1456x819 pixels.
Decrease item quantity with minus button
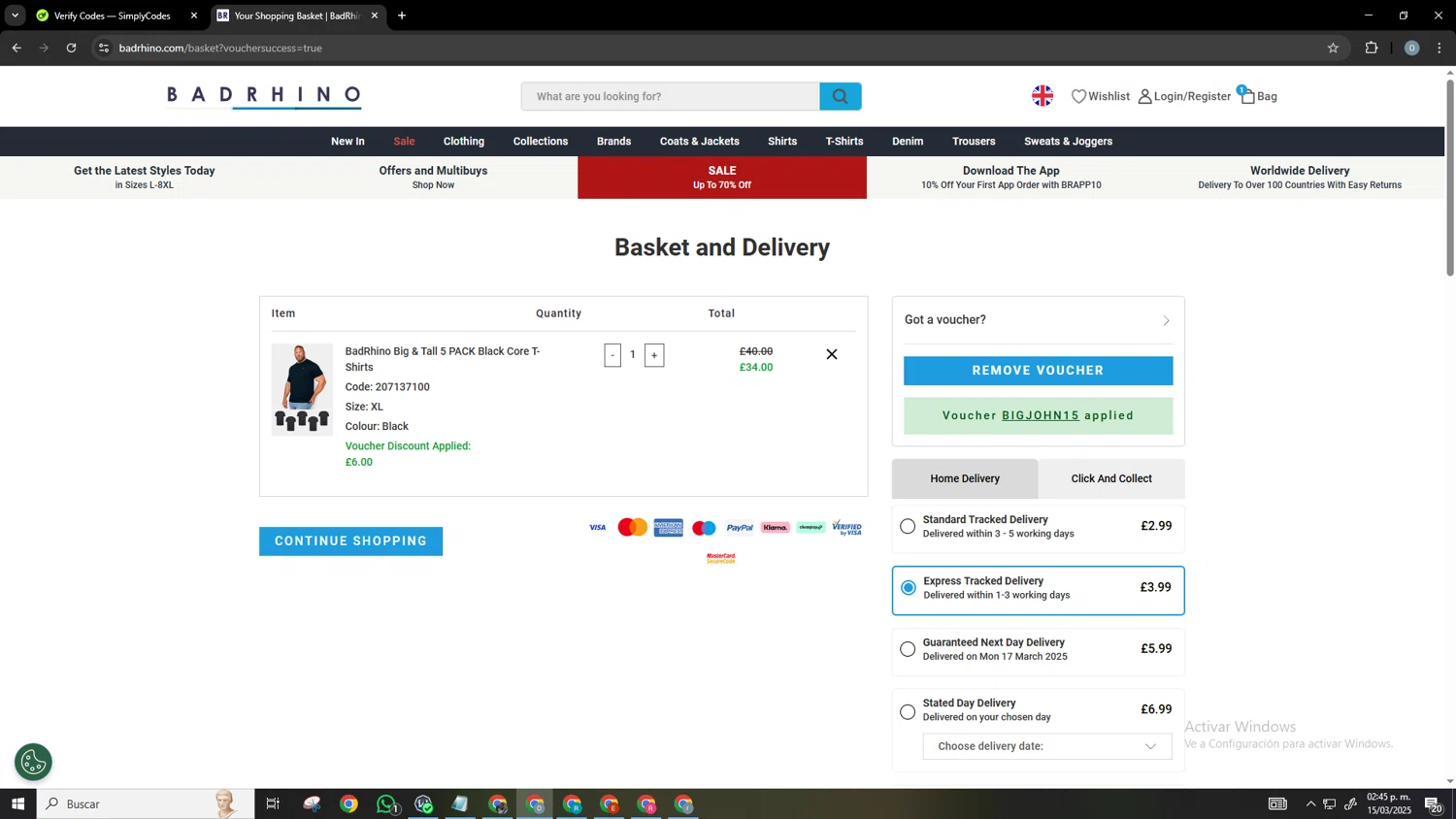point(612,355)
